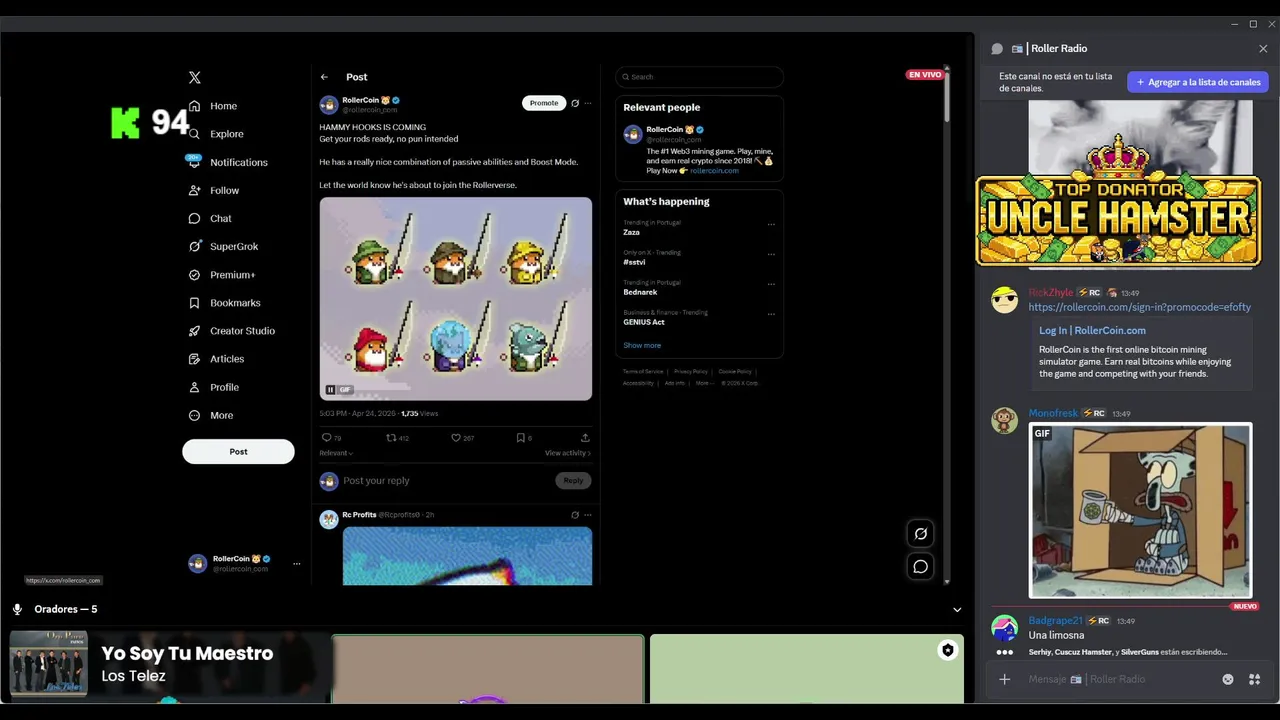The image size is (1280, 720).
Task: Open Explore in X sidebar
Action: pyautogui.click(x=216, y=134)
